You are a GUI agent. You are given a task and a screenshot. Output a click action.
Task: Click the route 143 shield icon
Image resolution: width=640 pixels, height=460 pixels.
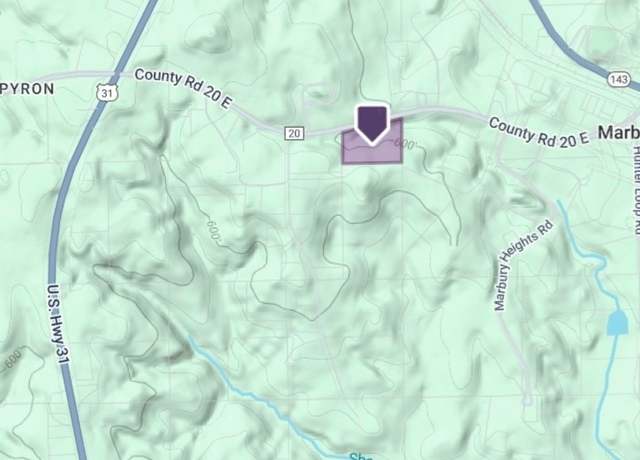618,79
